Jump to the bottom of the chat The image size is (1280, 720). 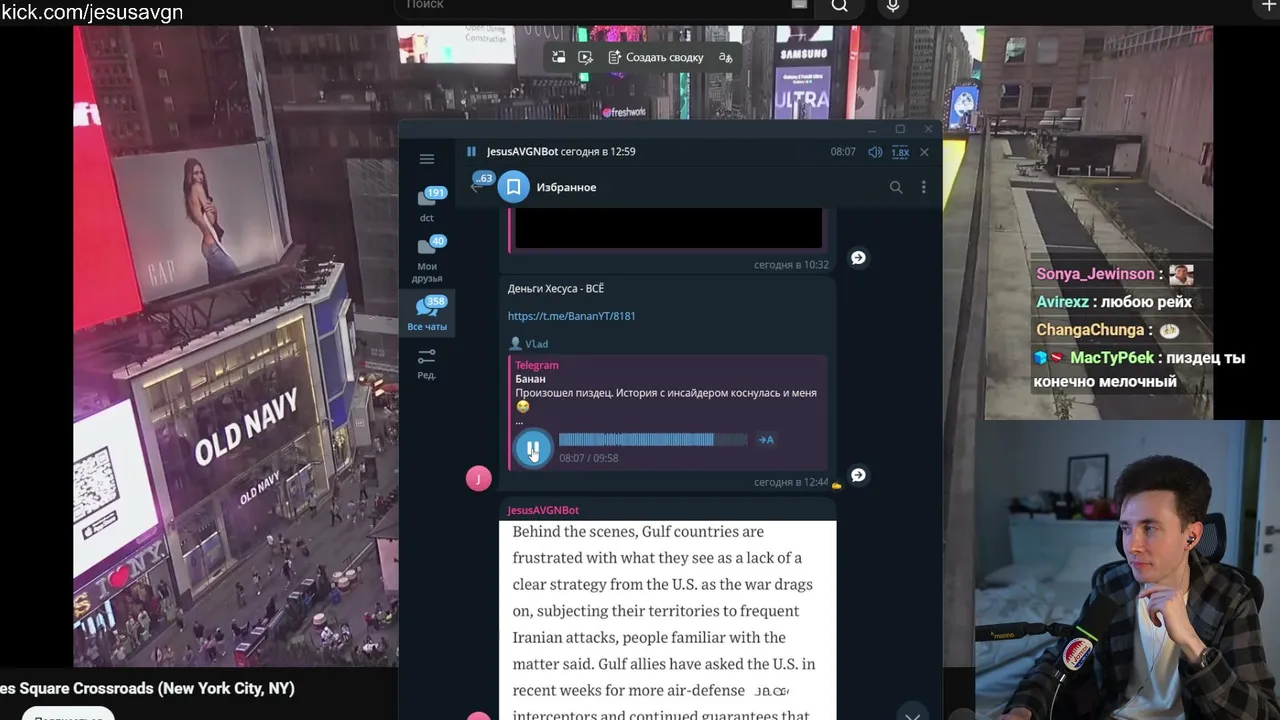tap(912, 714)
